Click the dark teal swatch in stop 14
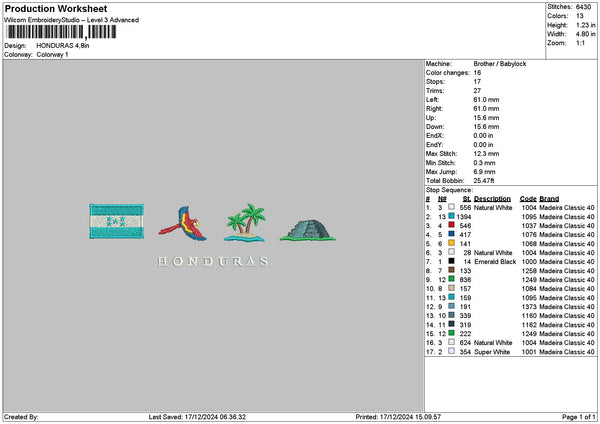 click(x=452, y=324)
